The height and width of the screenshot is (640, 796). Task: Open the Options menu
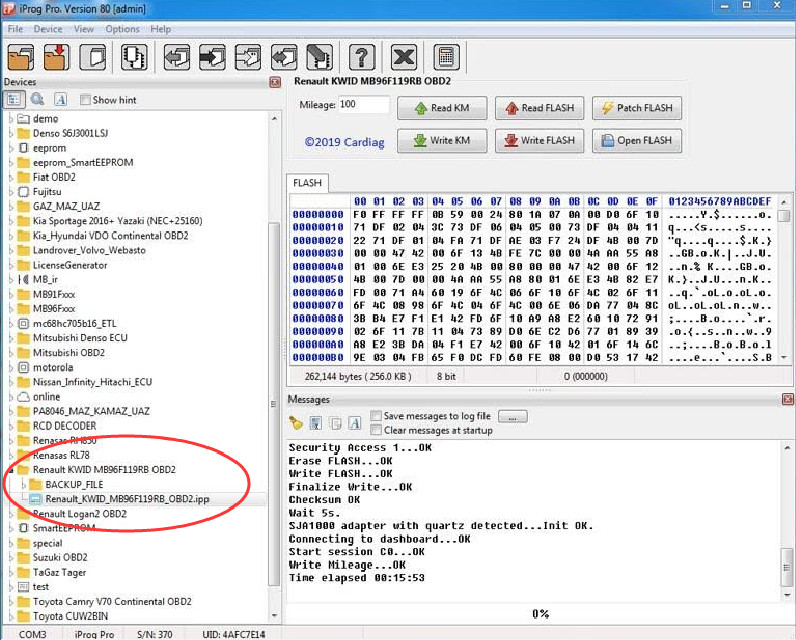122,29
